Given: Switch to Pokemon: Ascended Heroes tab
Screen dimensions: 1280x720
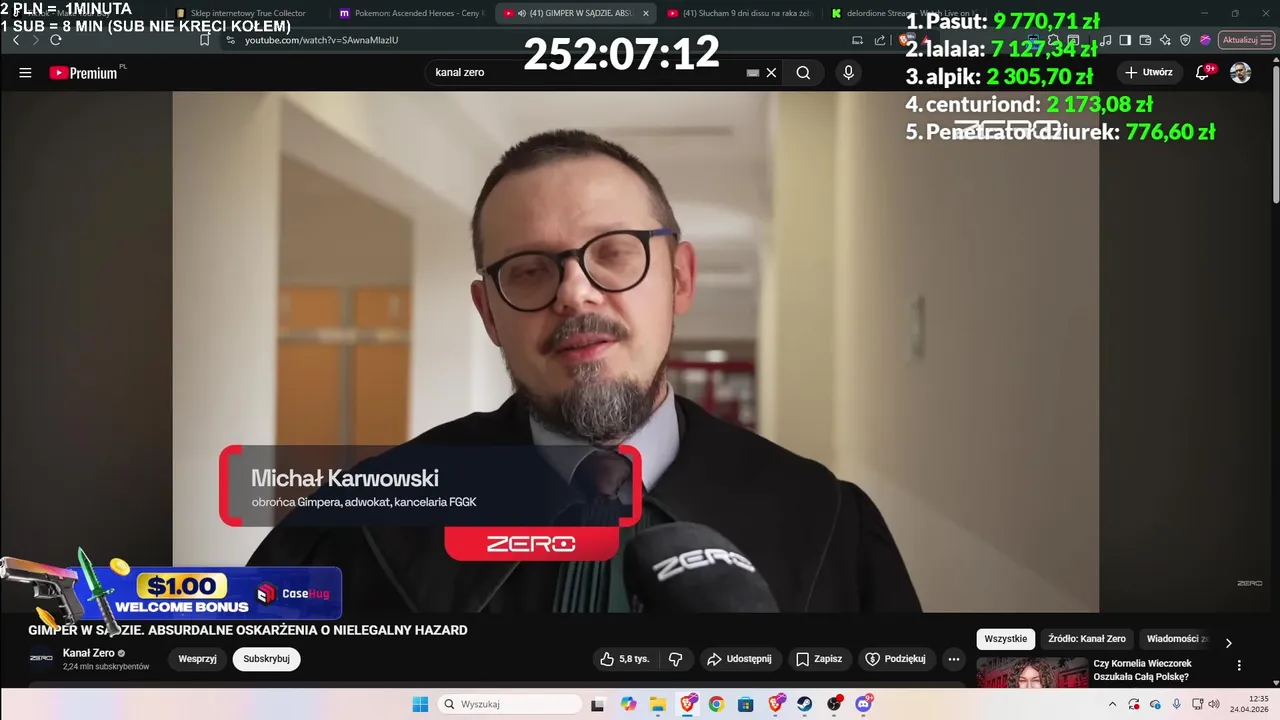Looking at the screenshot, I should (x=412, y=13).
